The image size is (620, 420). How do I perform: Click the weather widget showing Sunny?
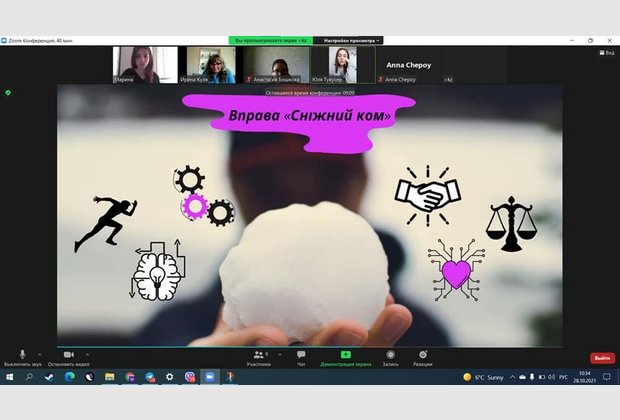tap(486, 377)
